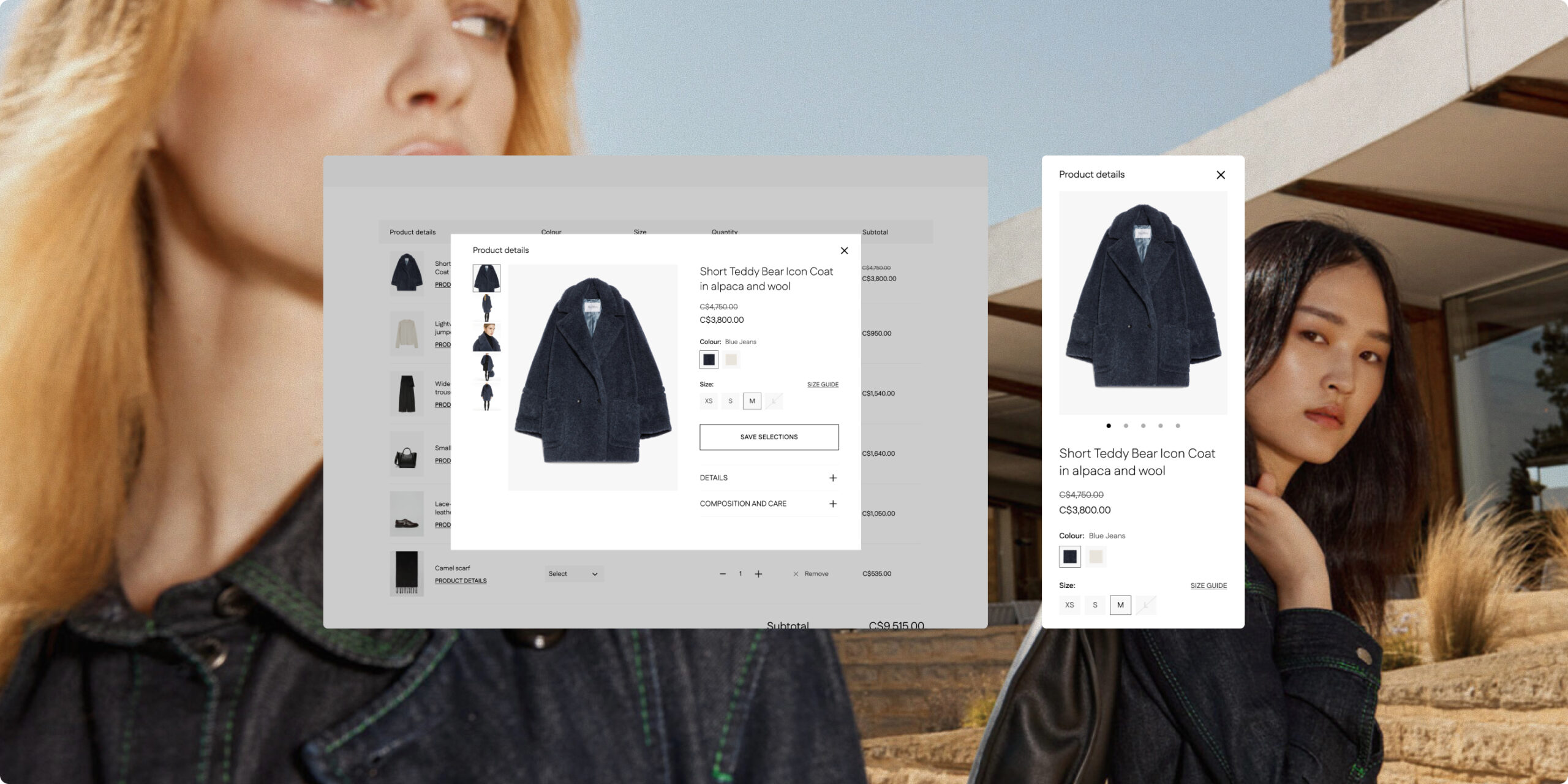
Task: Open PRODUCT DETAILS link under Camel scarf
Action: click(461, 581)
